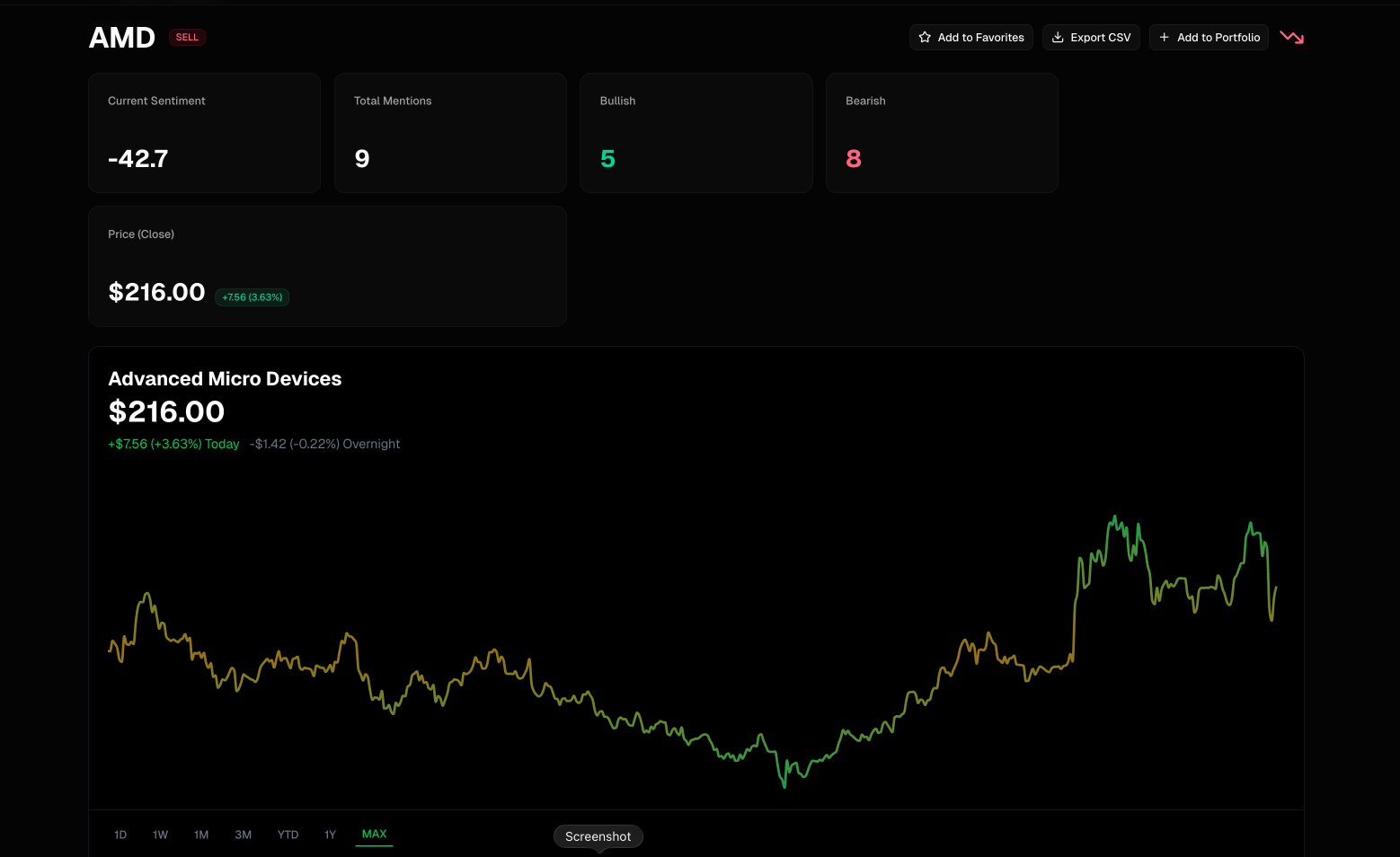
Task: Switch to the 3M timeframe
Action: click(244, 835)
